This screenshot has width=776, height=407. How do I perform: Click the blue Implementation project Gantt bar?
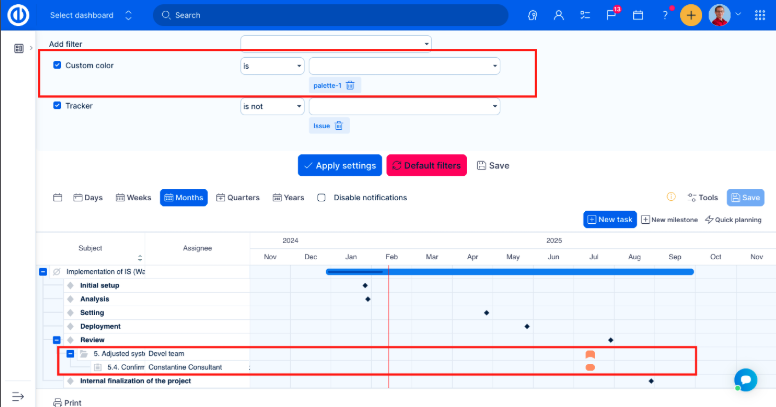click(510, 272)
